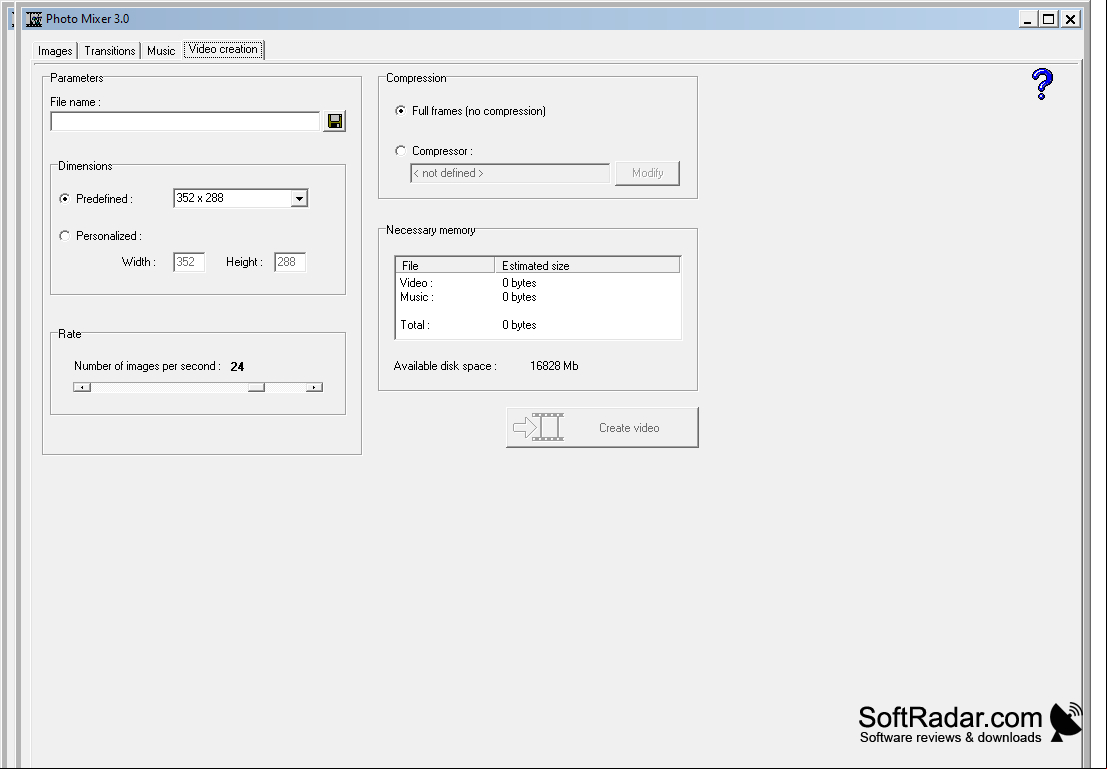This screenshot has width=1107, height=769.
Task: Click the Create video button
Action: [x=602, y=427]
